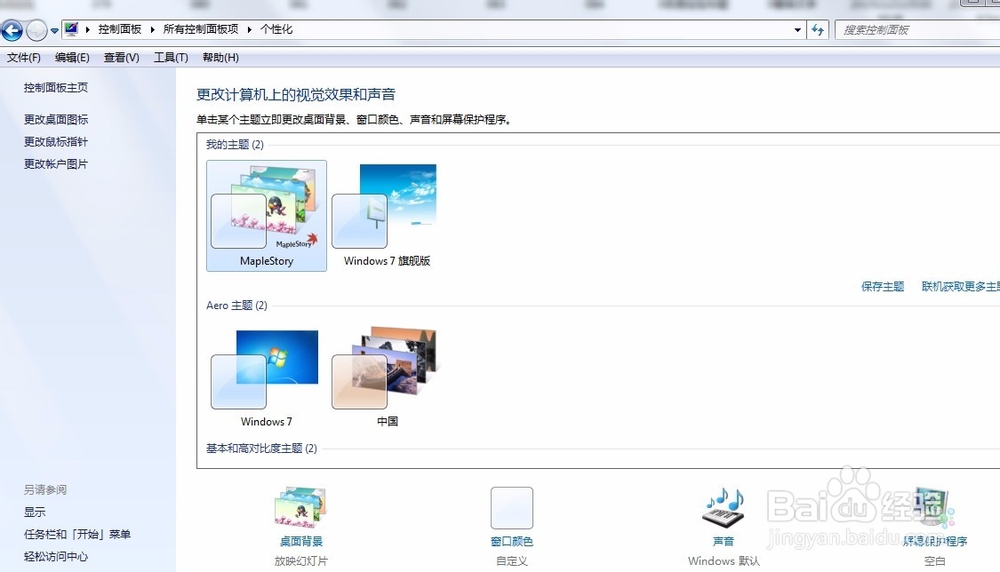The width and height of the screenshot is (1000, 572).
Task: Open the 工具(T) menu
Action: point(171,57)
